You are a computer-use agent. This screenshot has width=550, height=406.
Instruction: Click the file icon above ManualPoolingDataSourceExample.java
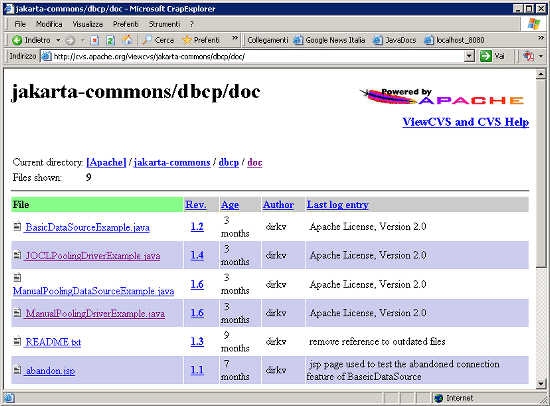point(17,277)
